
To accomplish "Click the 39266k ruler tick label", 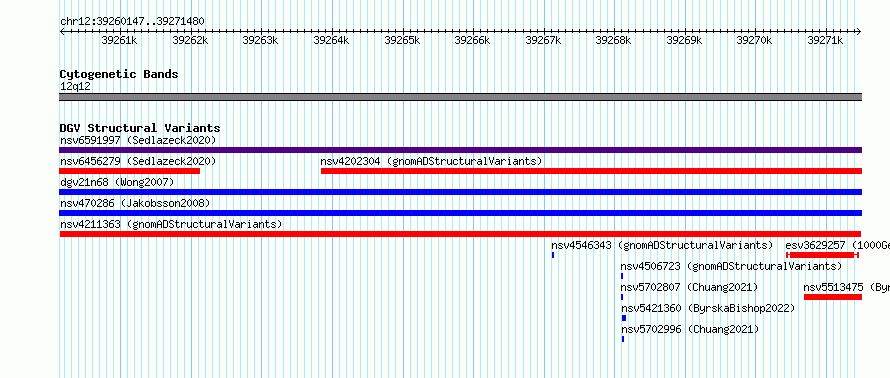I will (x=473, y=40).
